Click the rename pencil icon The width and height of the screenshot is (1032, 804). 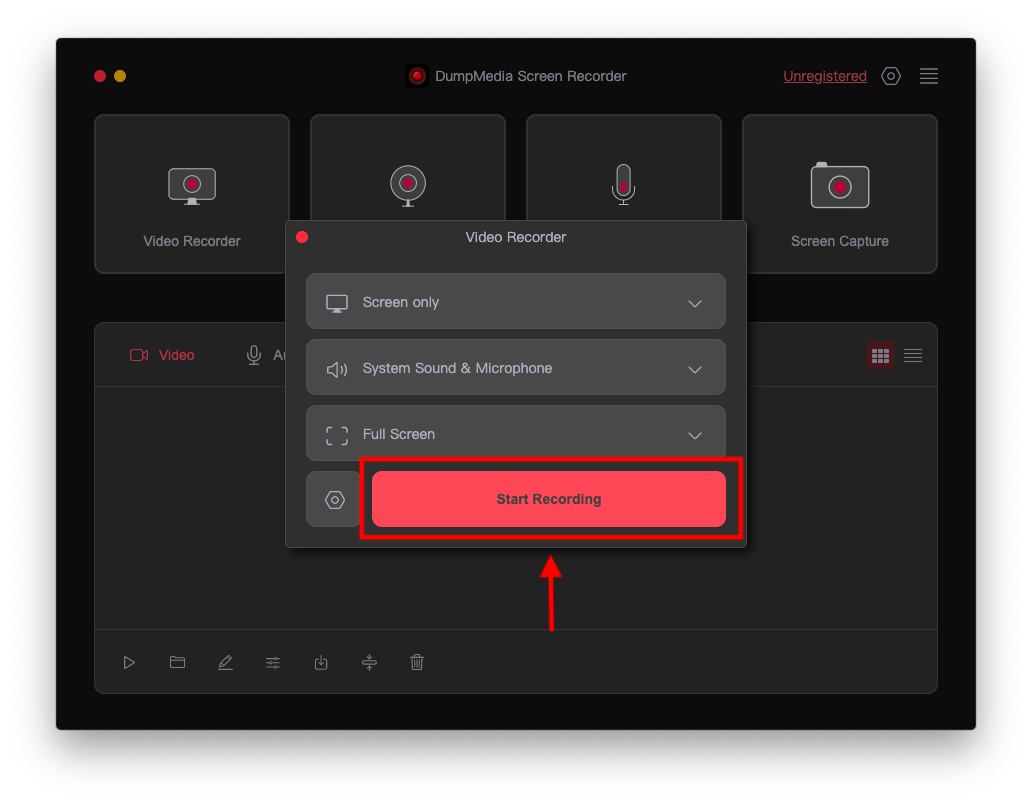[225, 662]
